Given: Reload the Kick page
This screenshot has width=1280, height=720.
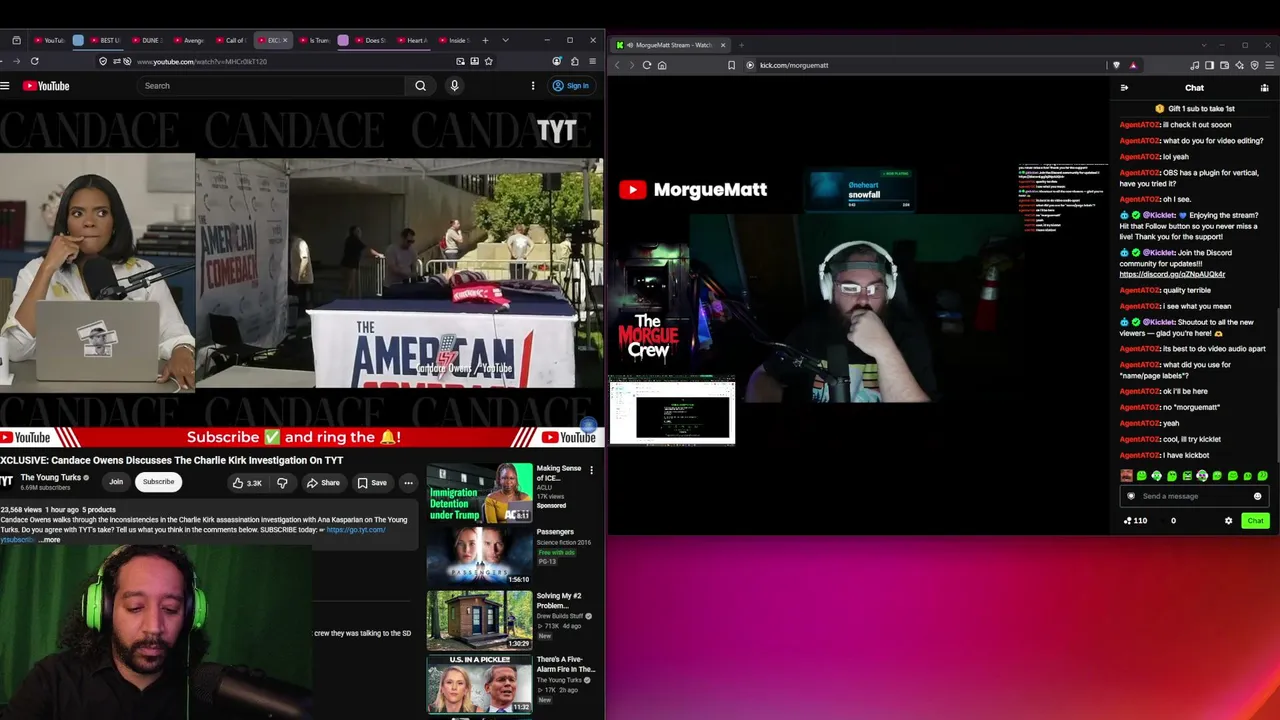Looking at the screenshot, I should (647, 65).
